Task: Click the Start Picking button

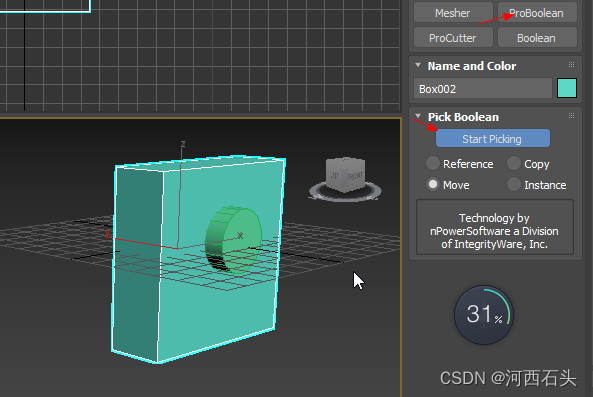Action: pyautogui.click(x=493, y=138)
